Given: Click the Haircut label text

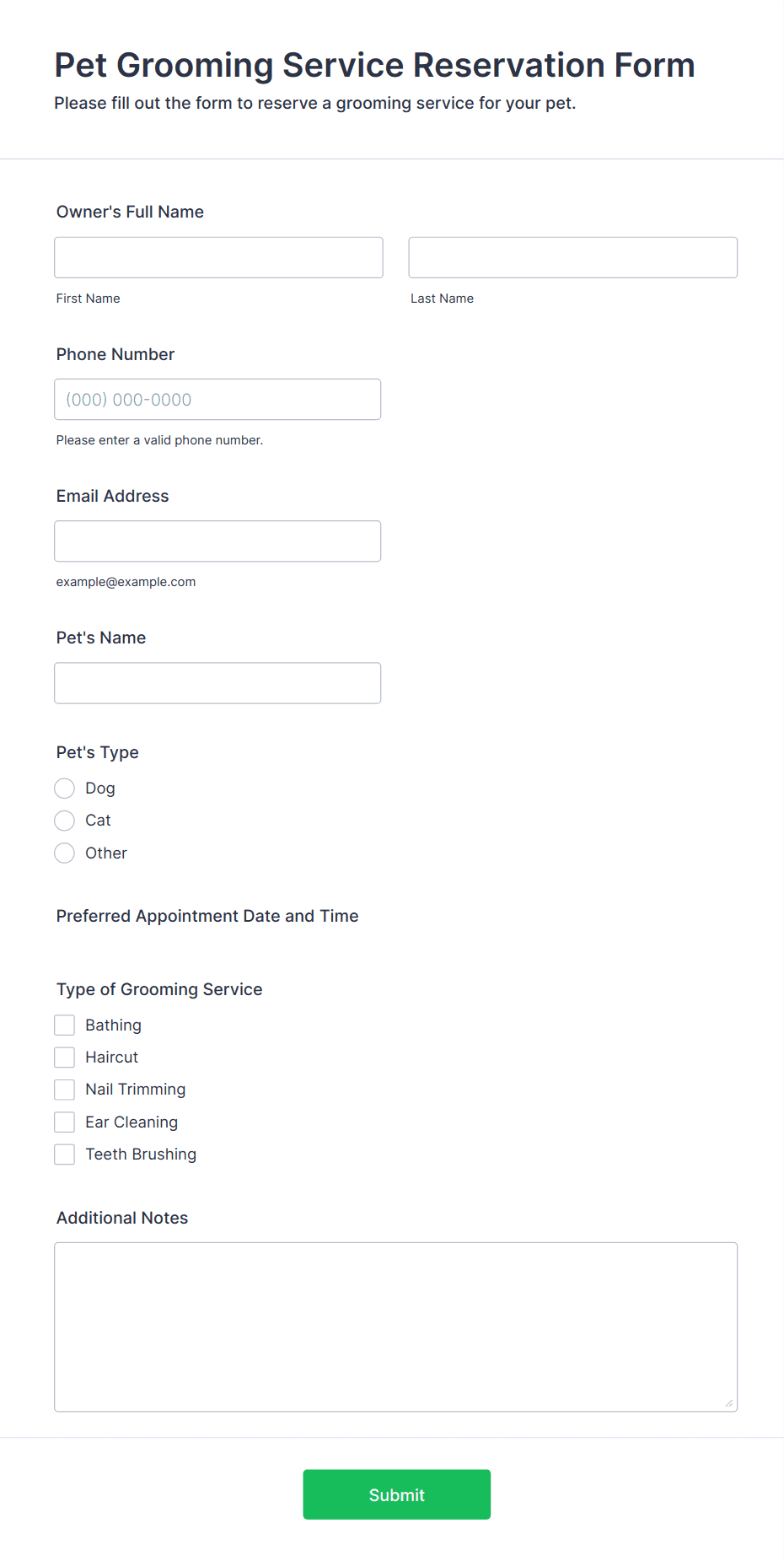Looking at the screenshot, I should 111,1057.
